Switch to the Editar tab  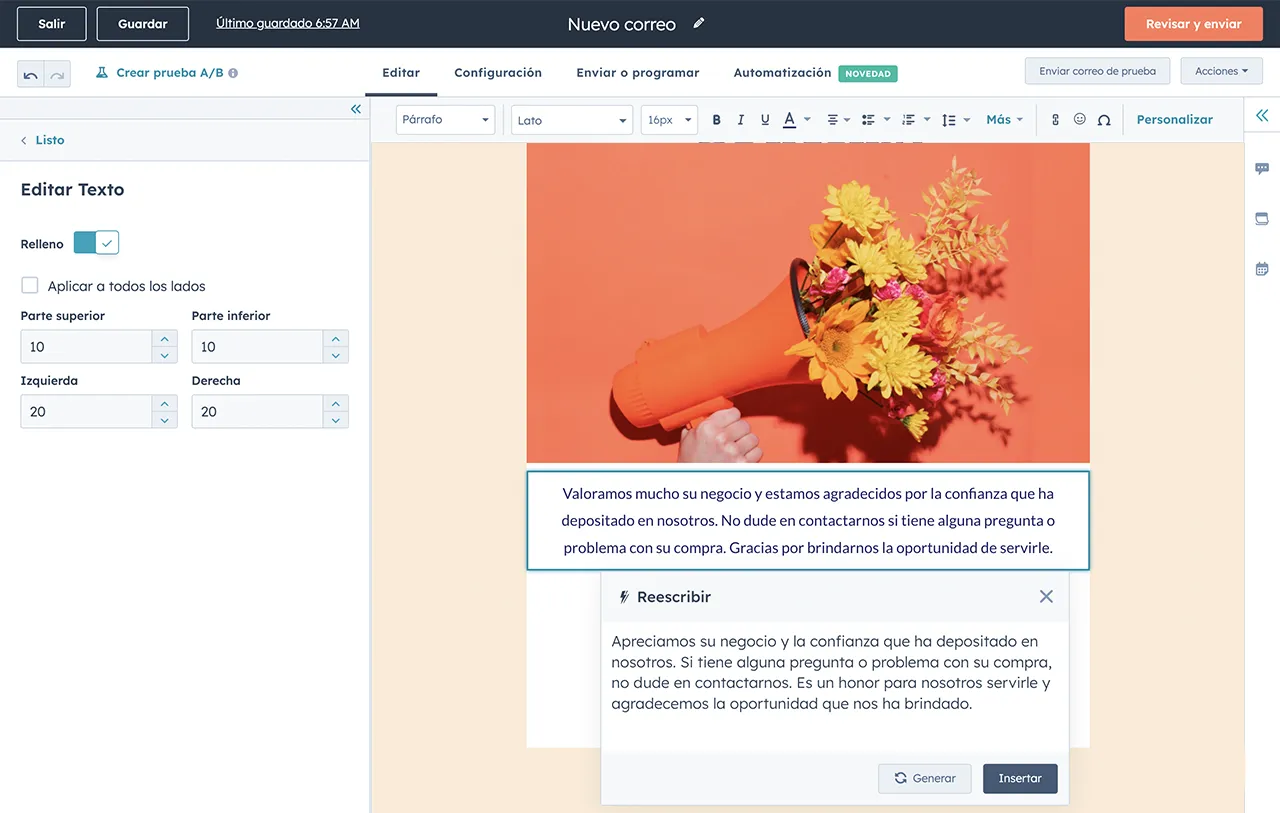click(401, 73)
